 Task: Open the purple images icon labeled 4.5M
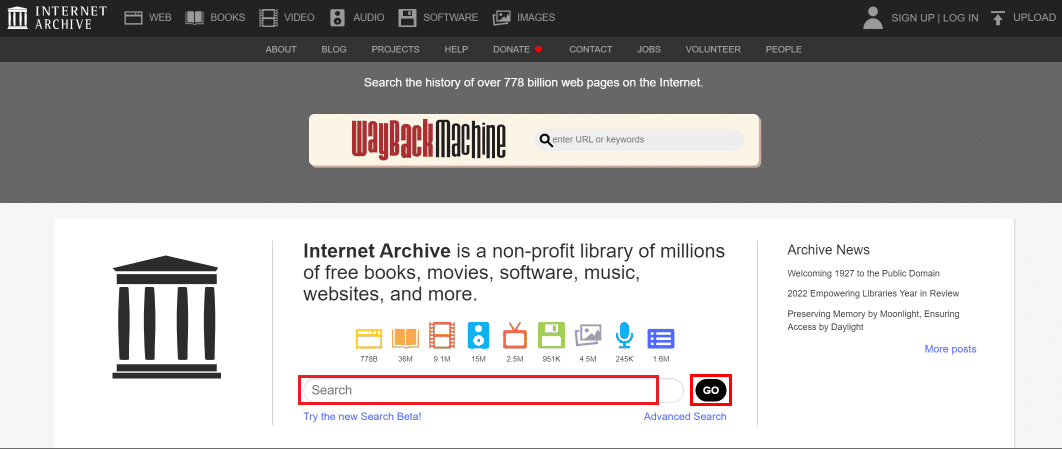588,337
